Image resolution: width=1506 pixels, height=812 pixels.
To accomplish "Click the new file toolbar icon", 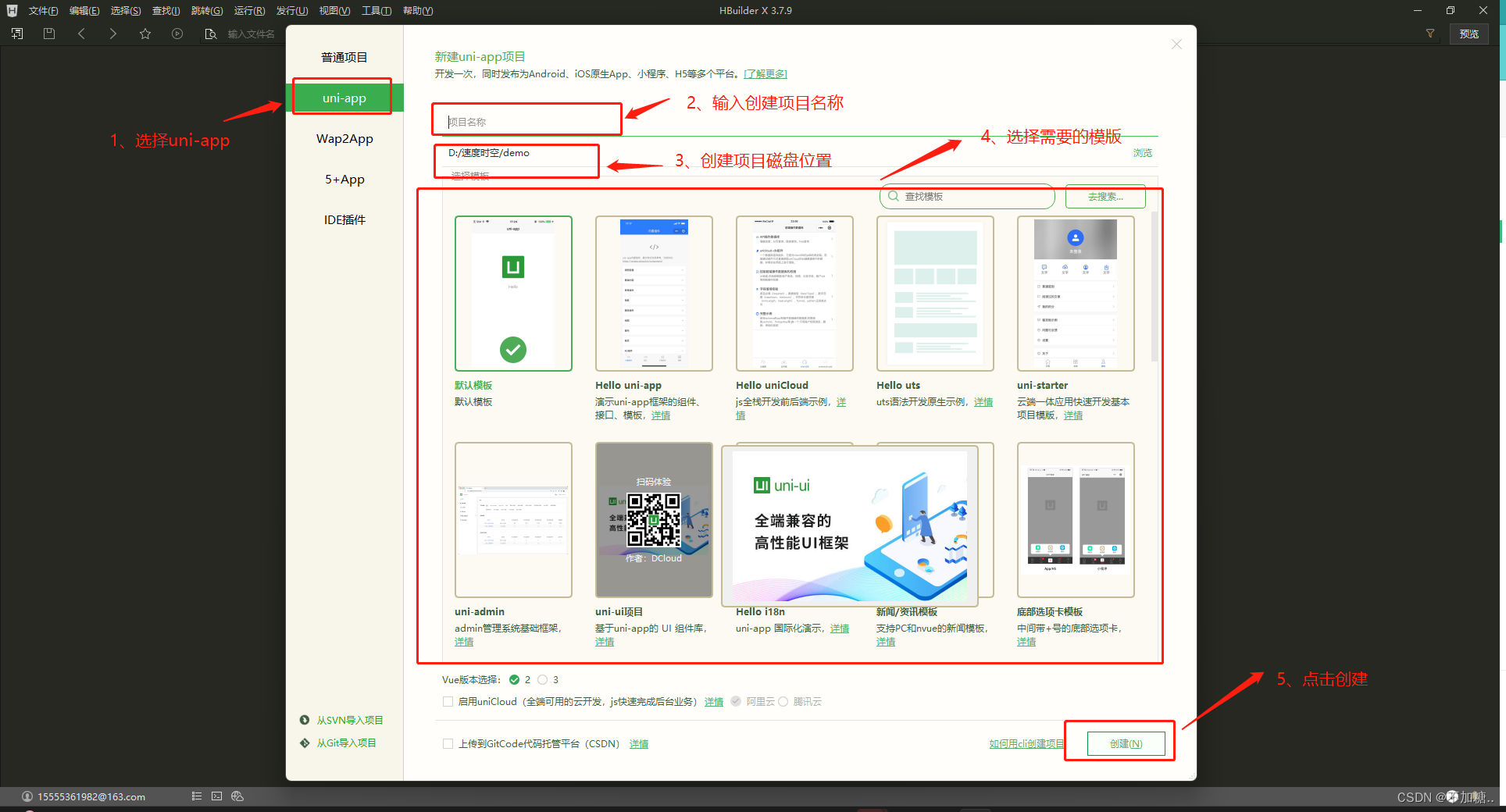I will coord(17,34).
